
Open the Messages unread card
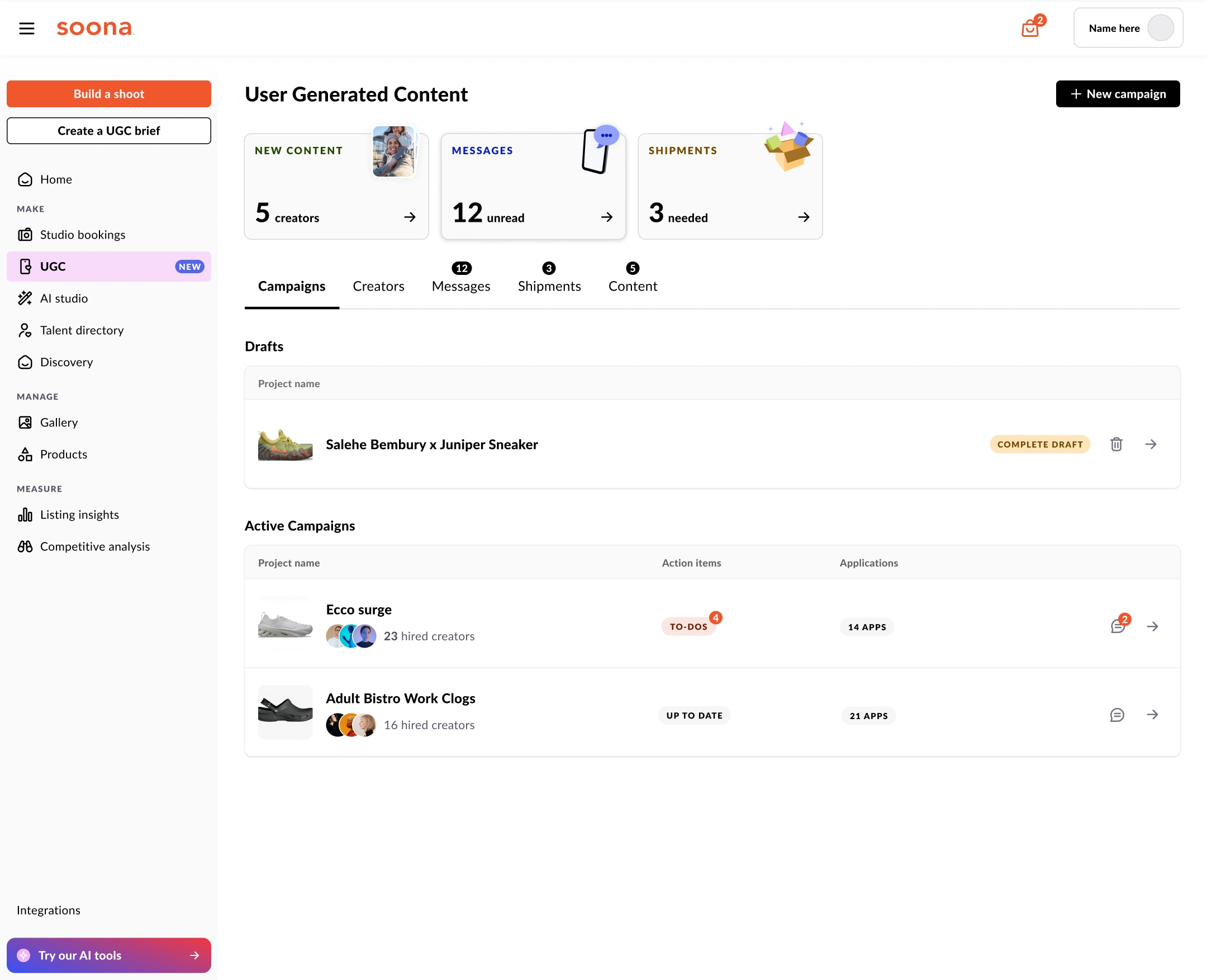pyautogui.click(x=533, y=187)
